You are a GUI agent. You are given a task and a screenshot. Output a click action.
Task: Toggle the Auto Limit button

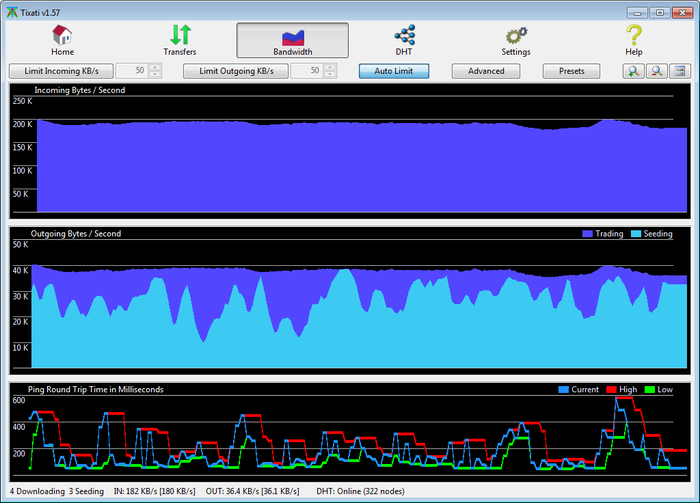coord(394,71)
